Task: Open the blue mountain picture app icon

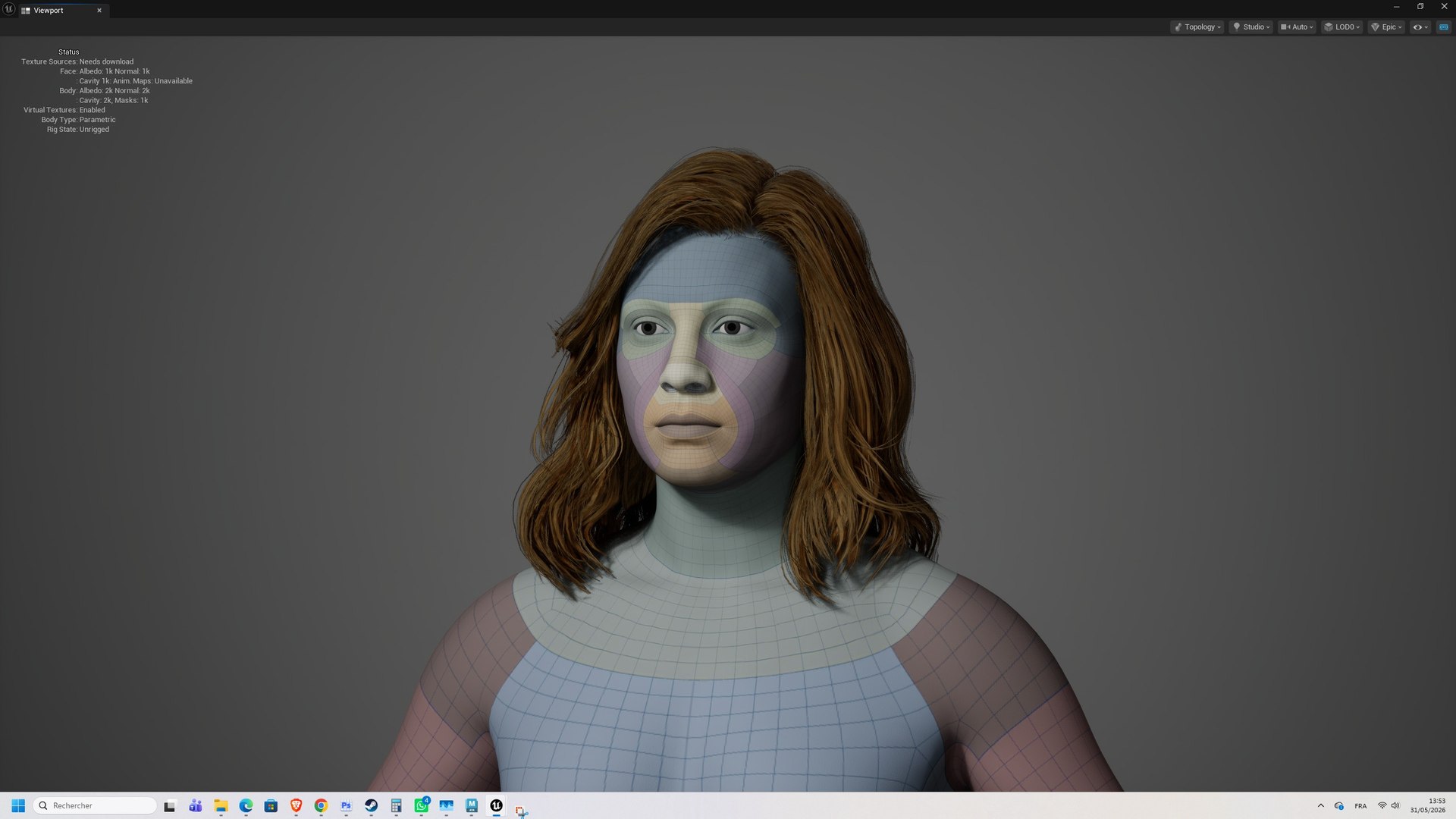Action: (446, 805)
